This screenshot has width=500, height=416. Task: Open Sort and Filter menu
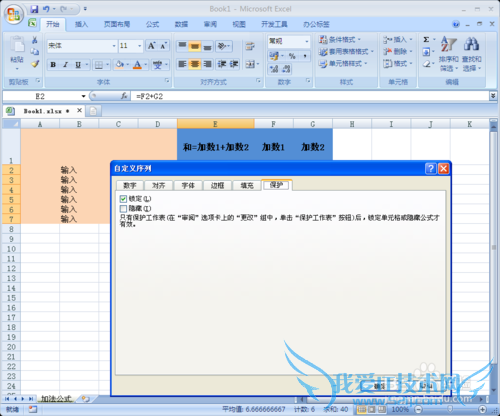448,54
